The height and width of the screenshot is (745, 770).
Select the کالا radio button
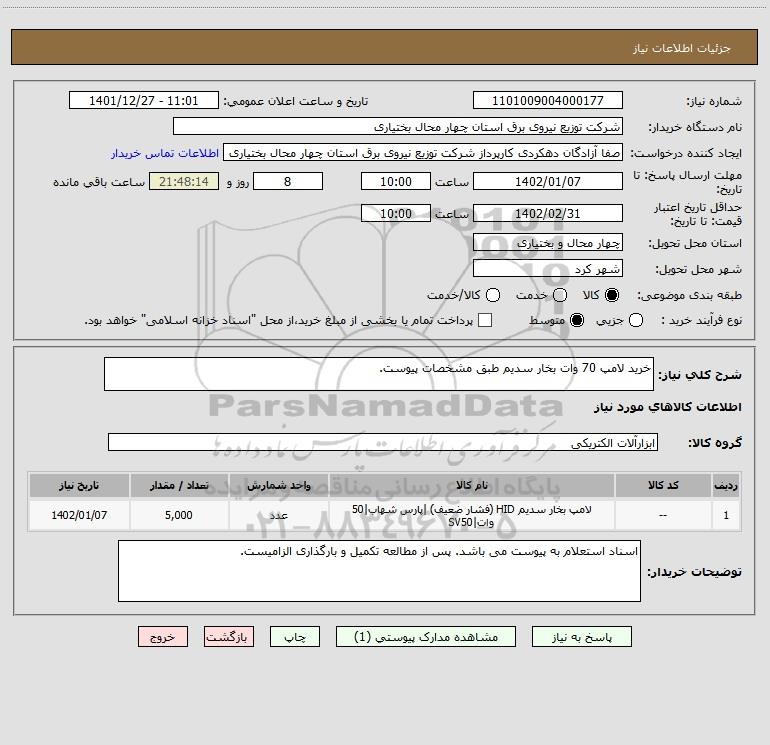tap(612, 295)
